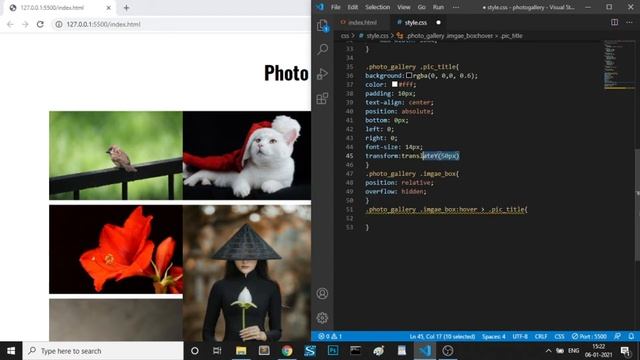The image size is (640, 360).
Task: Switch to the index.html editor tab
Action: (x=359, y=22)
